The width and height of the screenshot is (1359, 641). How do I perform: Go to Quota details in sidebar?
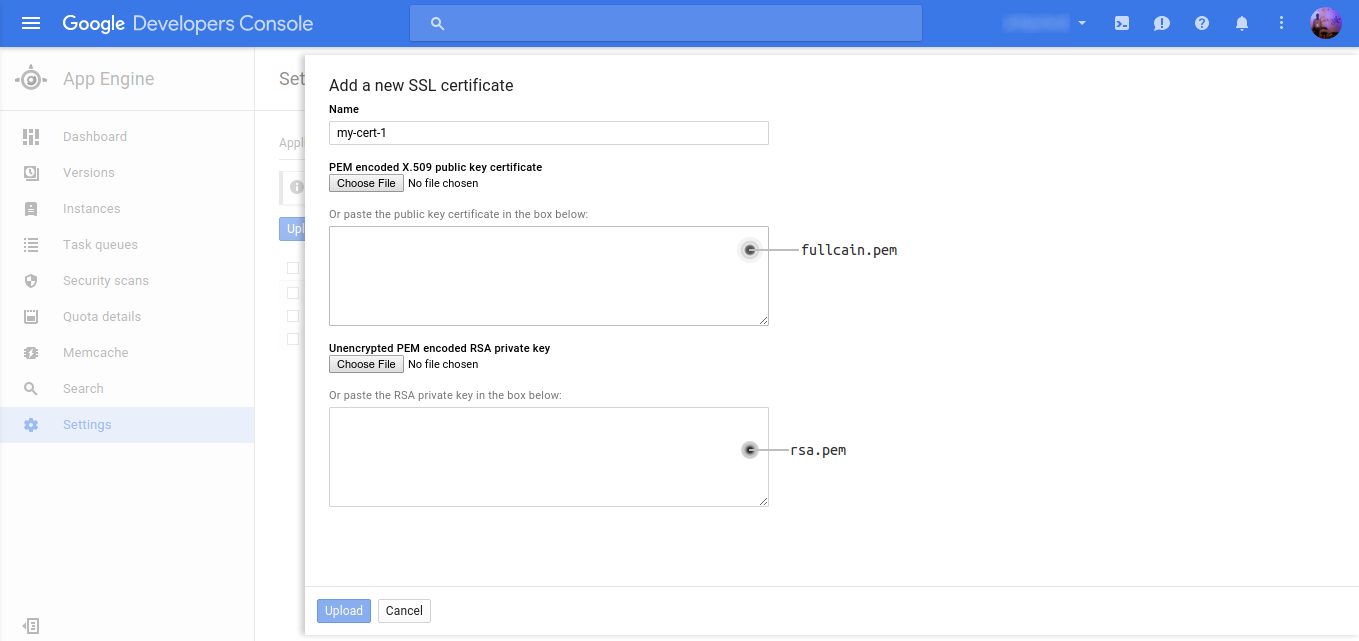pyautogui.click(x=127, y=317)
